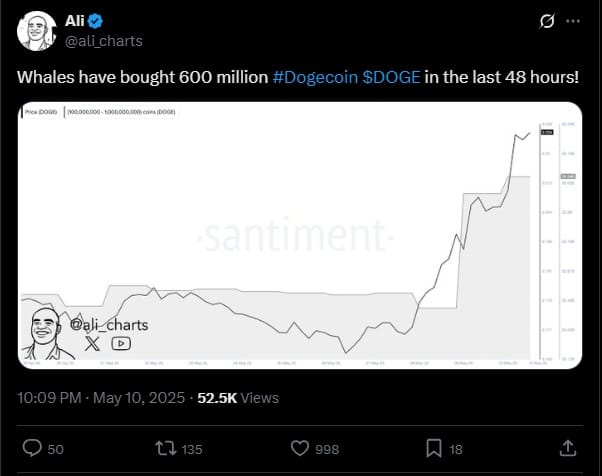Click the 998 likes count
The image size is (602, 476).
(327, 450)
